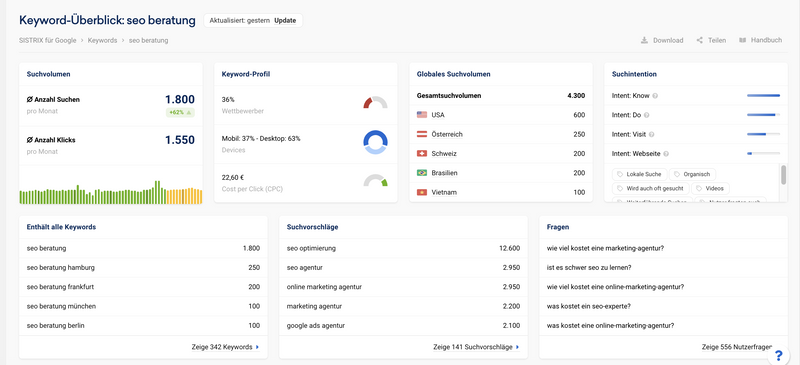Click the Österreich country name
Screen dimensions: 800x365
click(447, 134)
